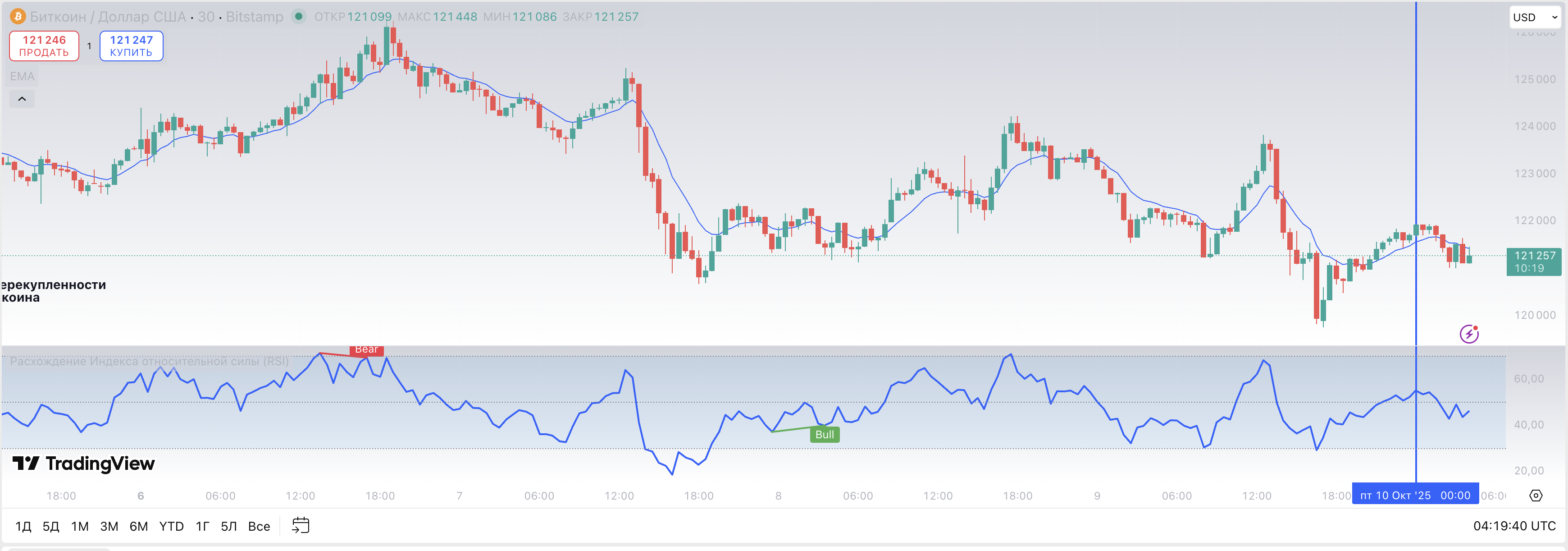Open the USD currency dropdown
This screenshot has height=551, width=1568.
(x=1535, y=17)
